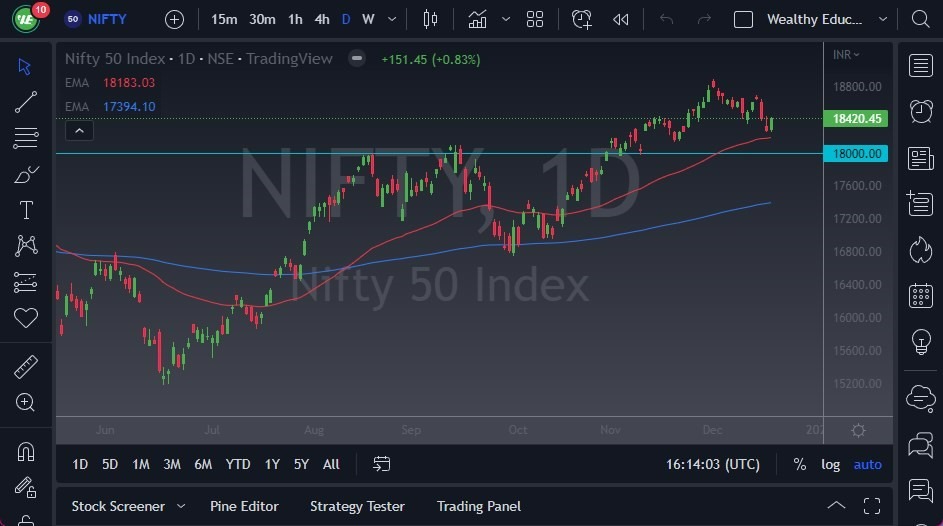Open the Stock Screener tab
Screen dimensions: 943x526
(x=118, y=506)
